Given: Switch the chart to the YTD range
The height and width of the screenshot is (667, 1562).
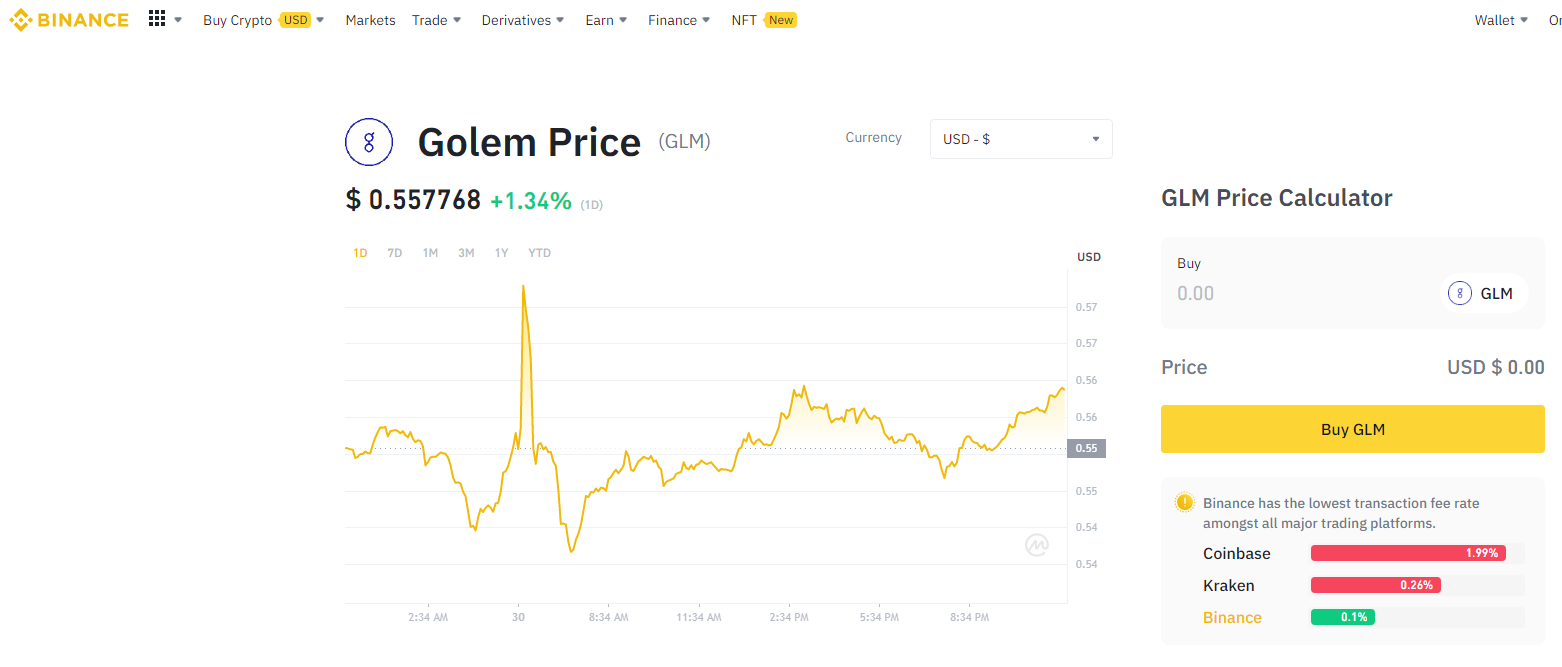Looking at the screenshot, I should (x=539, y=253).
